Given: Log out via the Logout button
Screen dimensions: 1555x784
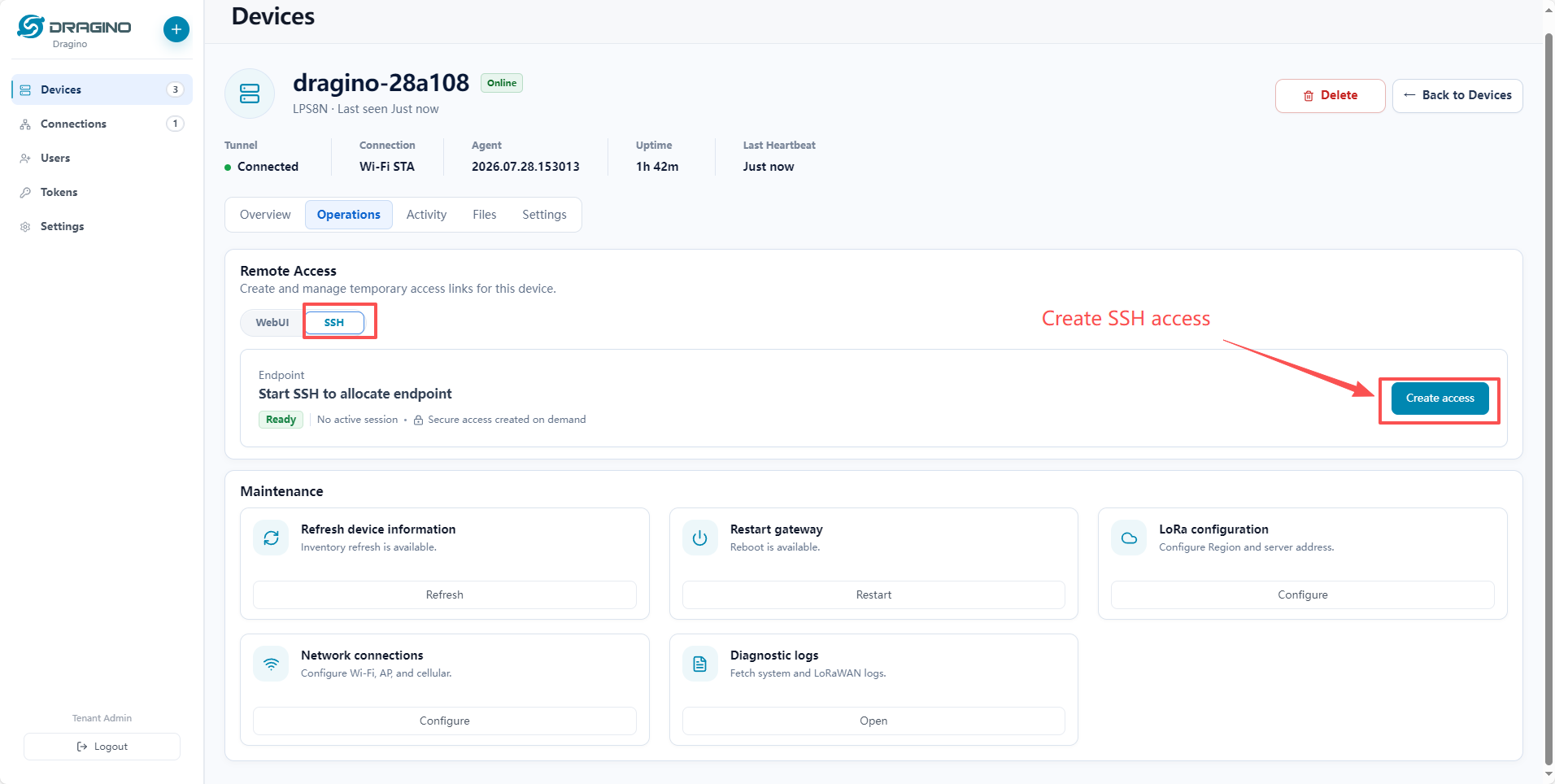Looking at the screenshot, I should [x=102, y=747].
